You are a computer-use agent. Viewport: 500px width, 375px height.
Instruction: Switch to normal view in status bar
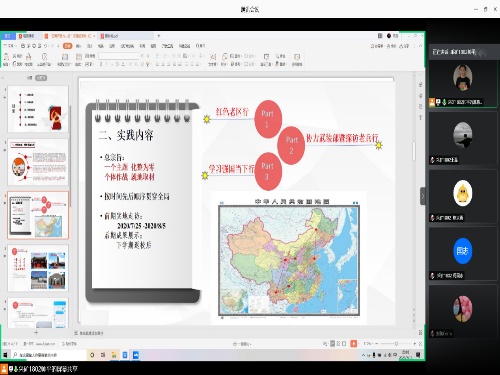point(332,343)
